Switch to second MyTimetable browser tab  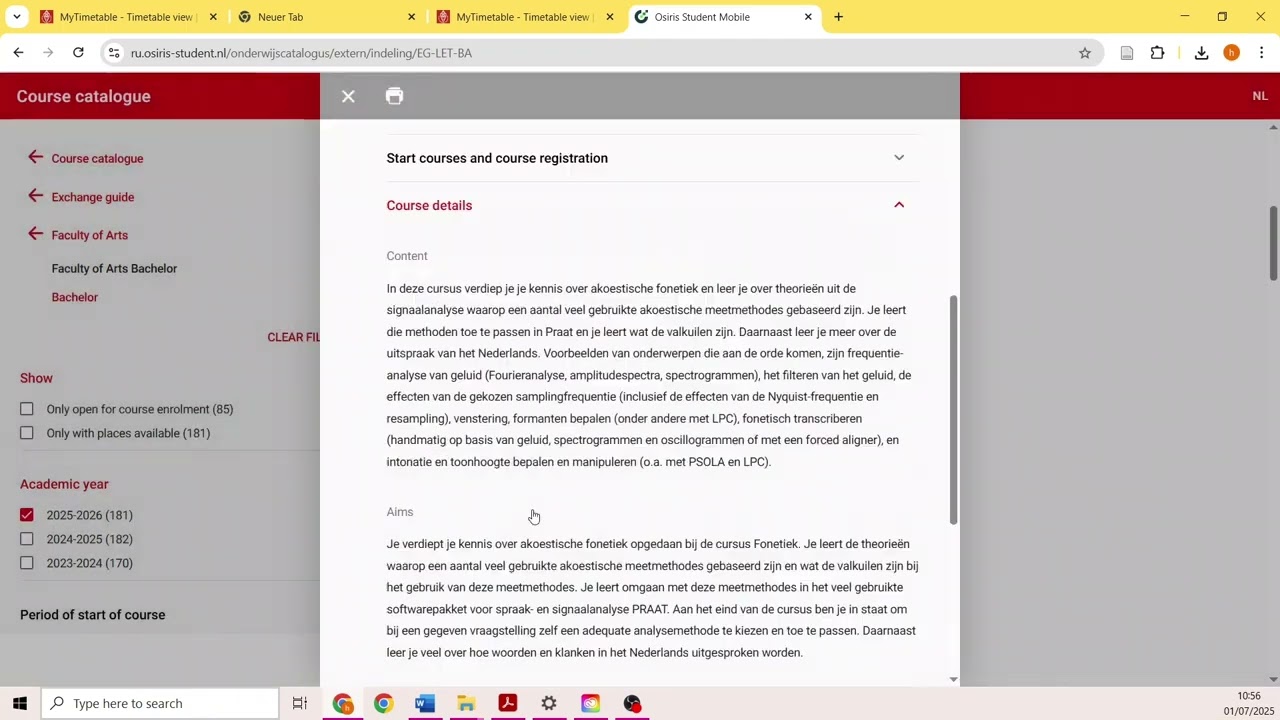524,17
